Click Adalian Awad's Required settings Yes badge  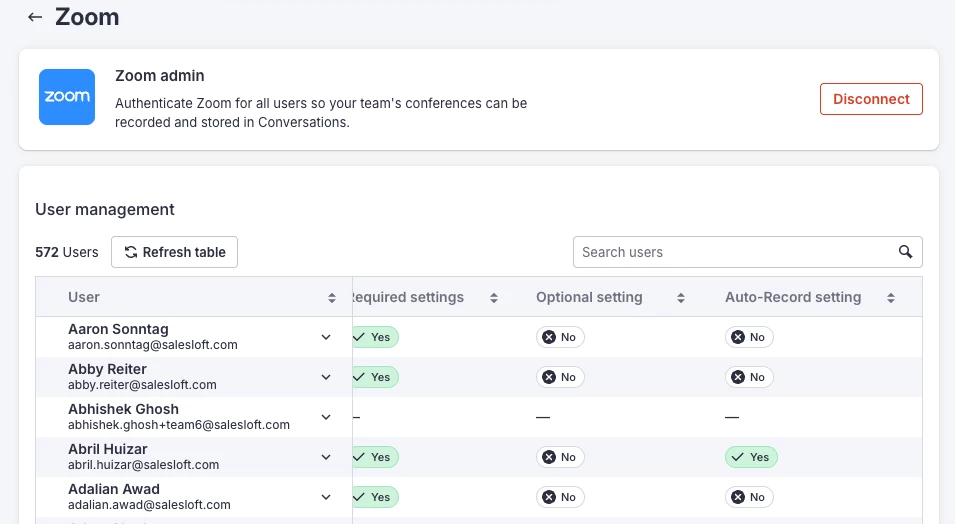(x=375, y=497)
